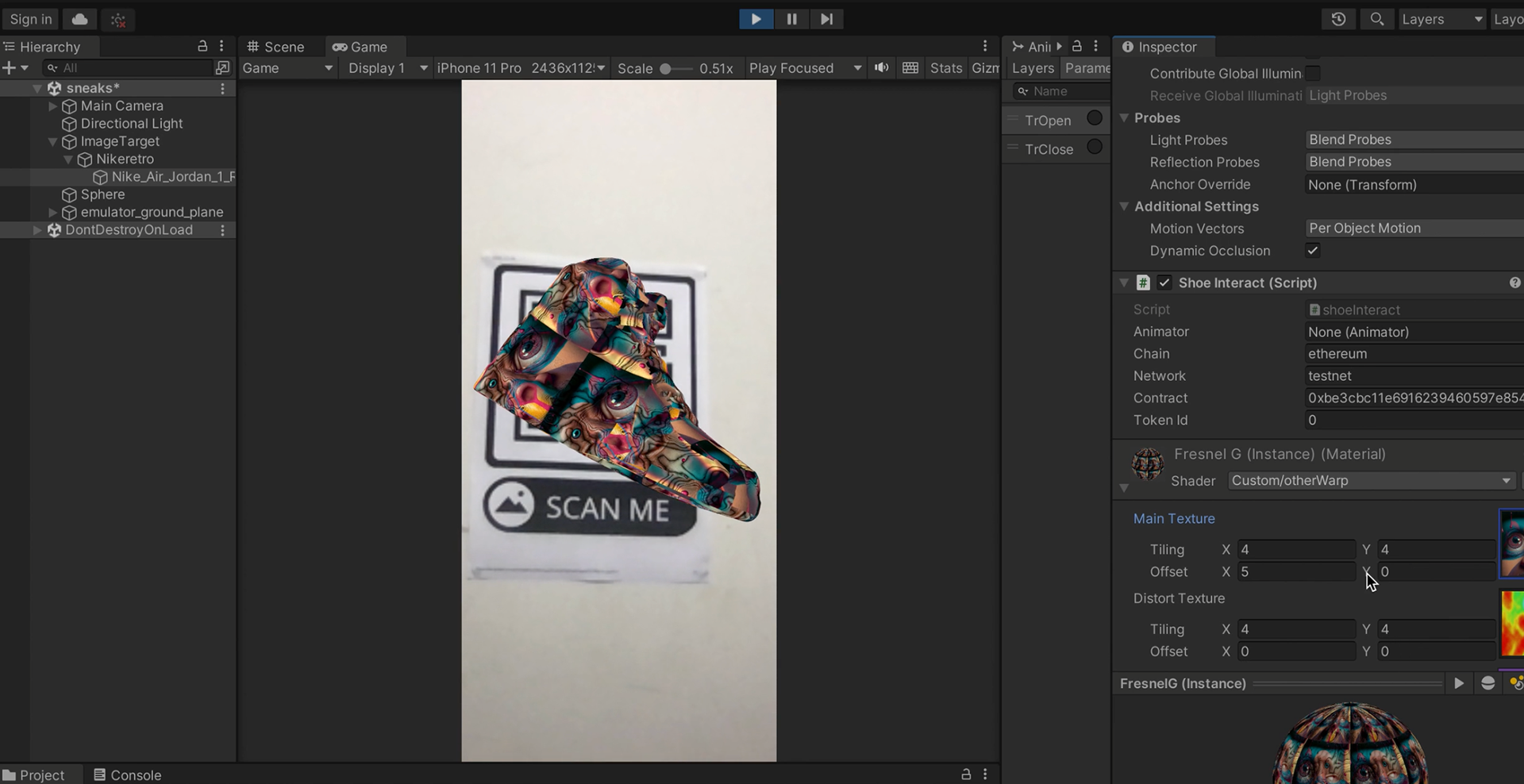Collapse the Nikeretro object
The width and height of the screenshot is (1524, 784).
(68, 159)
